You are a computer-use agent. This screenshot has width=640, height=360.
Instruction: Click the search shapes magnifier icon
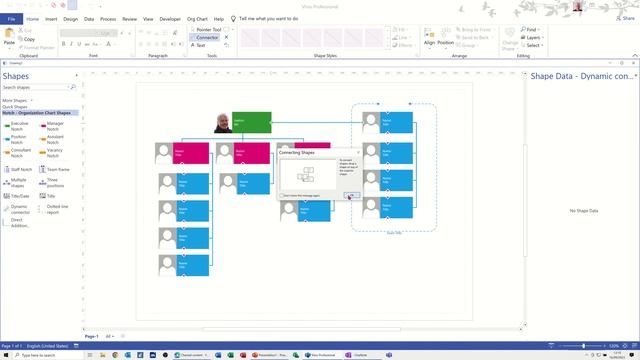click(x=73, y=87)
